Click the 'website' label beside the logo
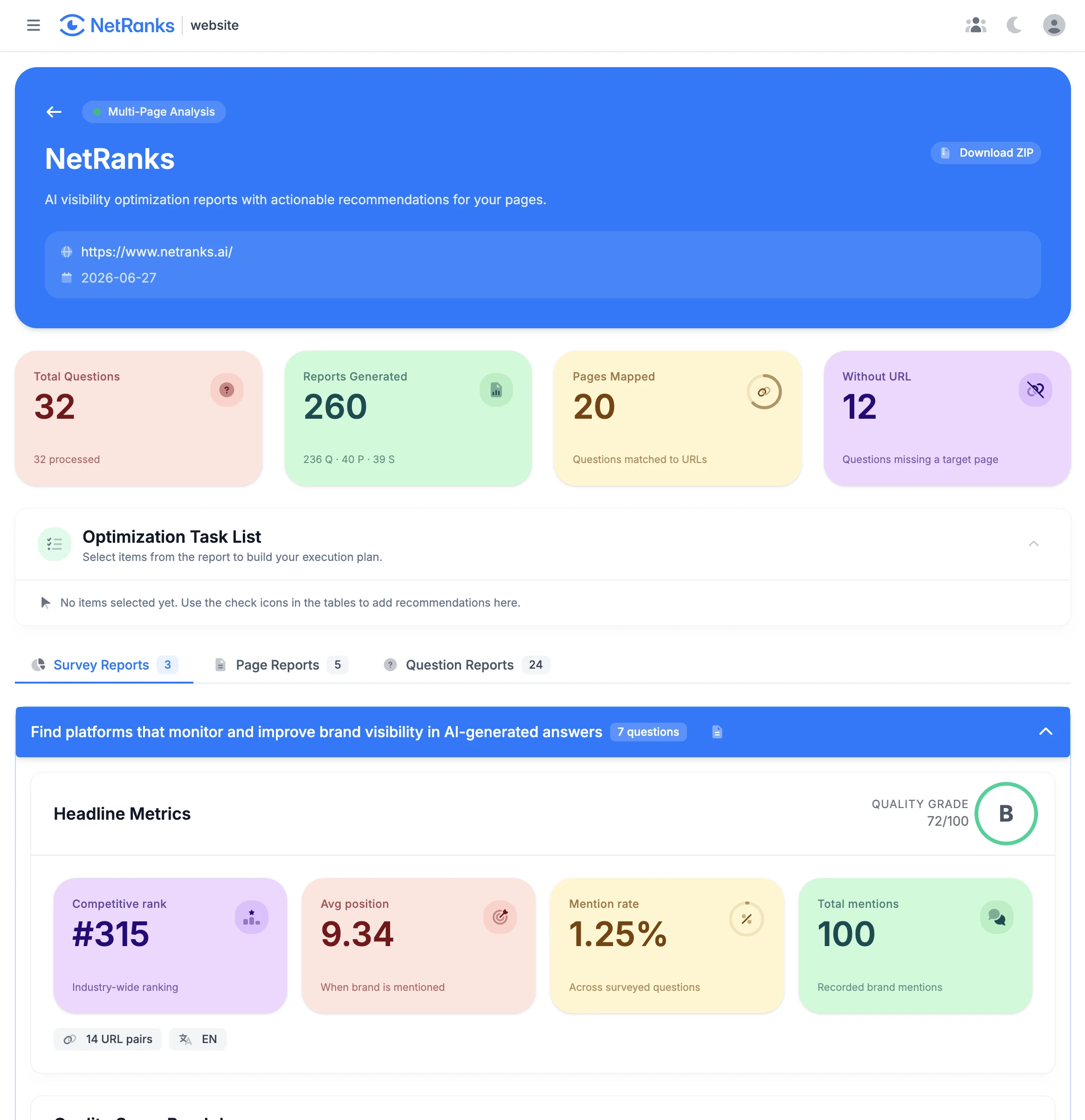Image resolution: width=1085 pixels, height=1120 pixels. pyautogui.click(x=215, y=25)
